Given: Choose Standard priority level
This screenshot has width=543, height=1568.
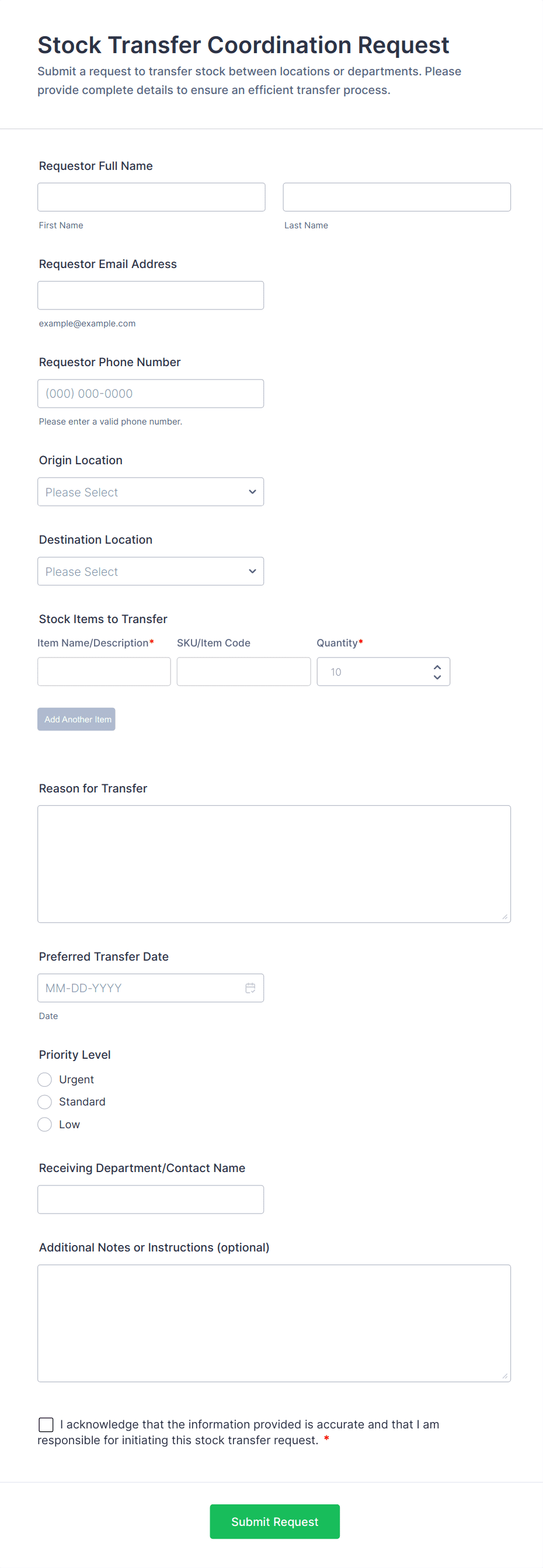Looking at the screenshot, I should 45,1102.
